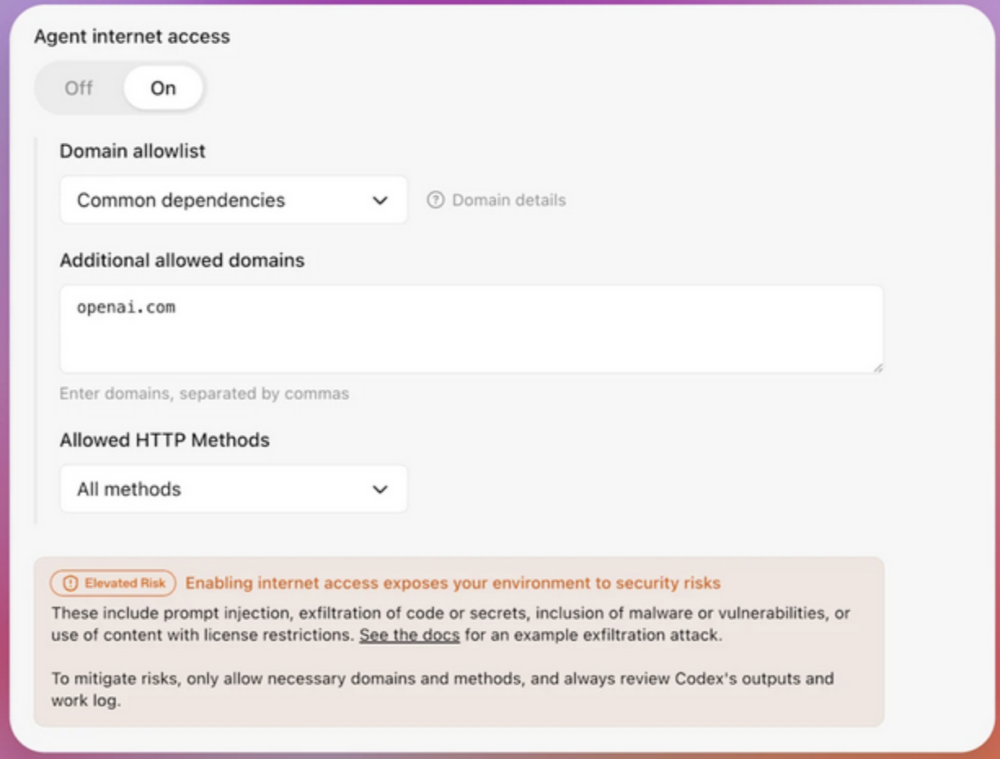This screenshot has height=759, width=1000.
Task: Expand the All methods HTTP dropdown
Action: click(x=233, y=489)
